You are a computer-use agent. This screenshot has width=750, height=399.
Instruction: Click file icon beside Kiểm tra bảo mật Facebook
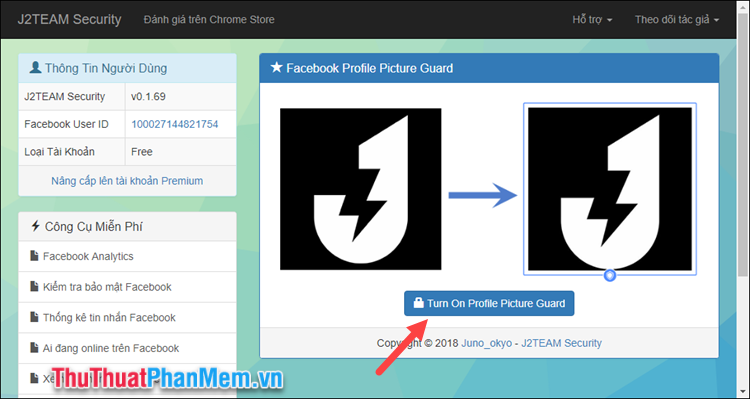click(34, 287)
